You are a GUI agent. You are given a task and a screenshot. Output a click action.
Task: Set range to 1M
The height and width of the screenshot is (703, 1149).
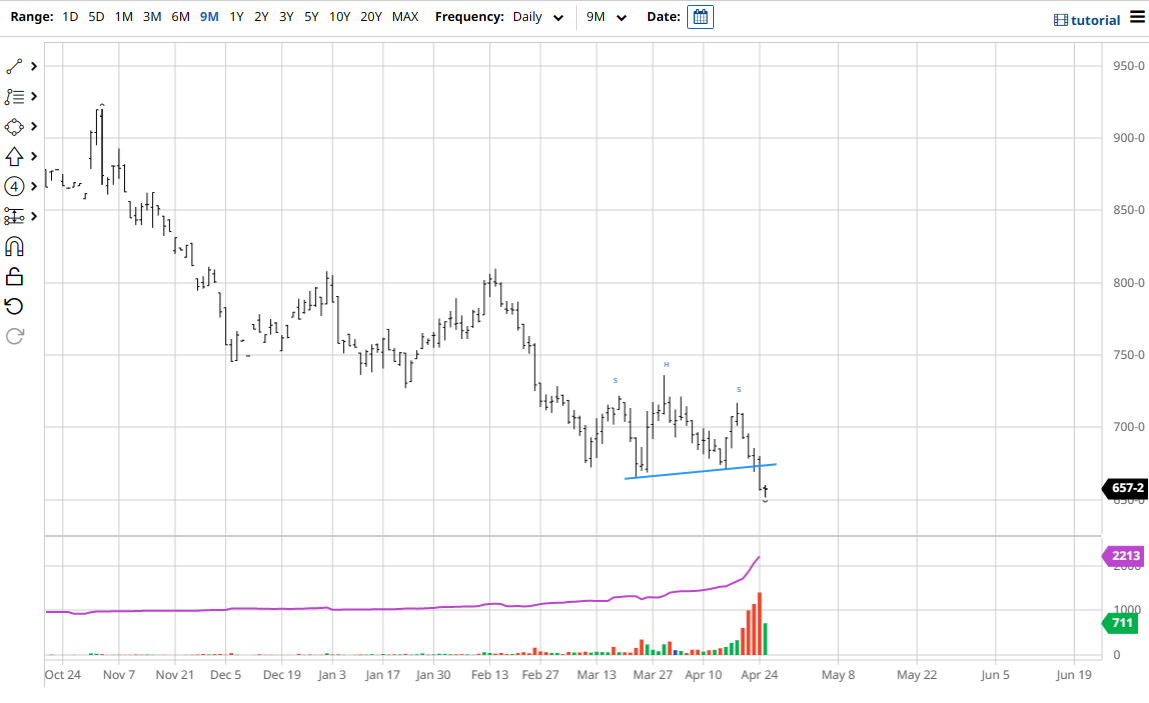pos(124,17)
